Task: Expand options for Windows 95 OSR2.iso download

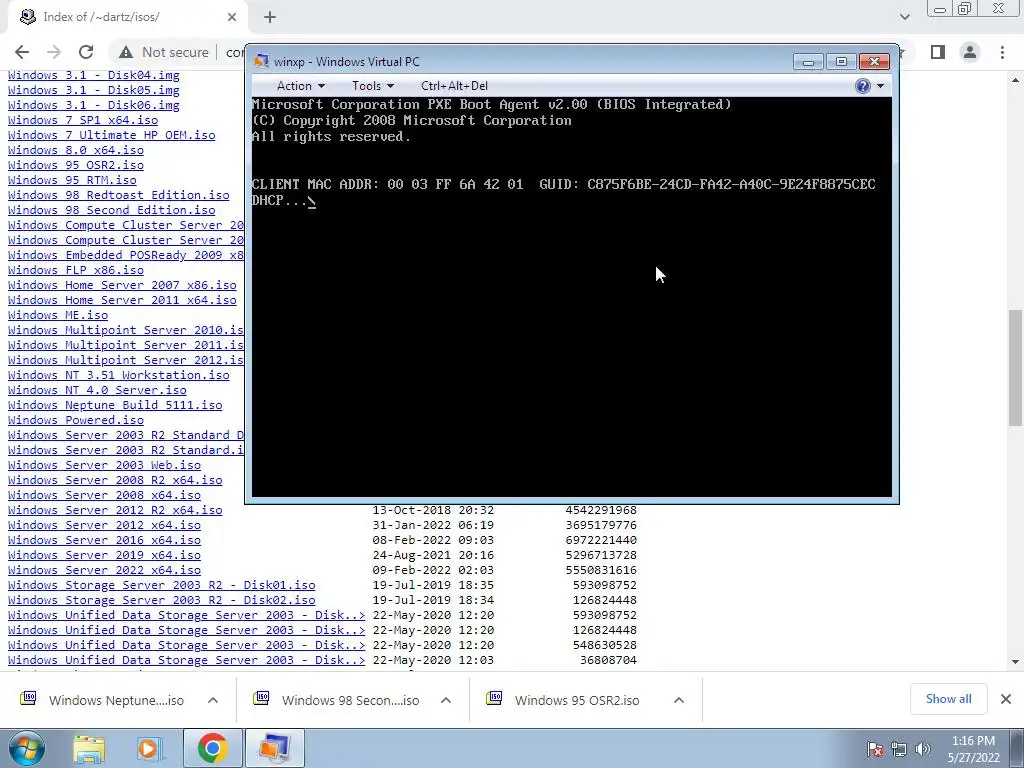Action: click(679, 700)
